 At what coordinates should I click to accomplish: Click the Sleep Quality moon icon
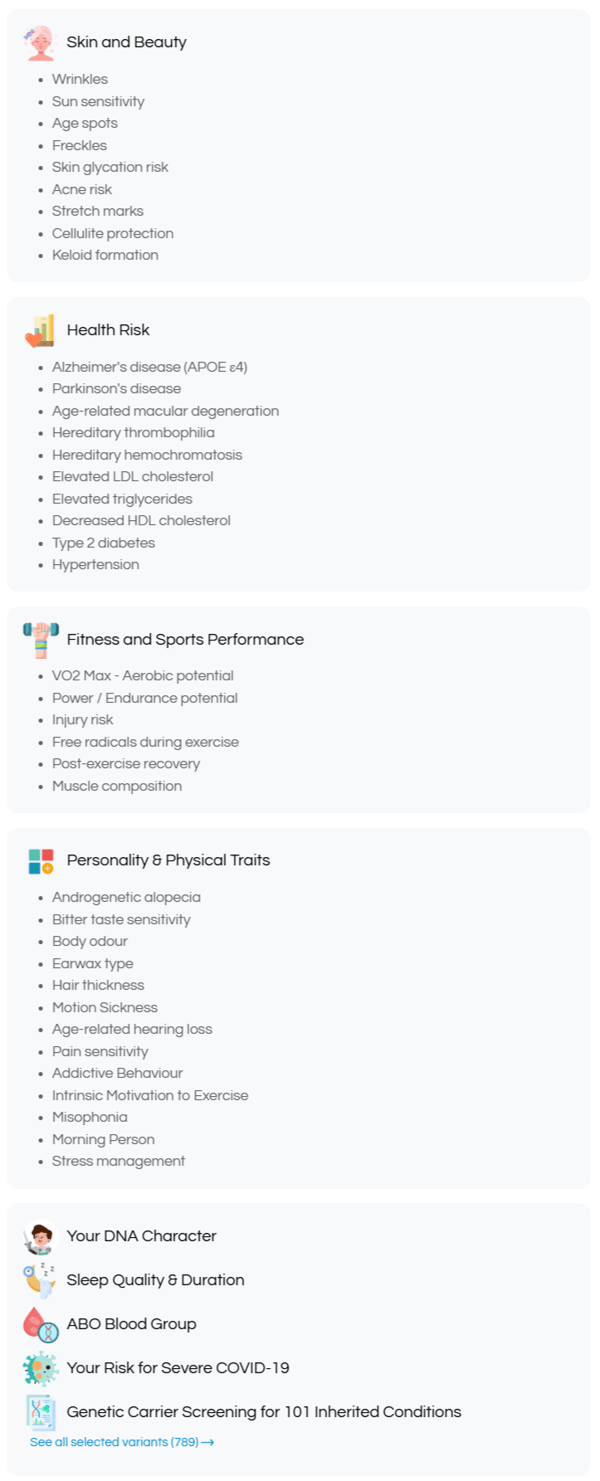[x=40, y=1281]
